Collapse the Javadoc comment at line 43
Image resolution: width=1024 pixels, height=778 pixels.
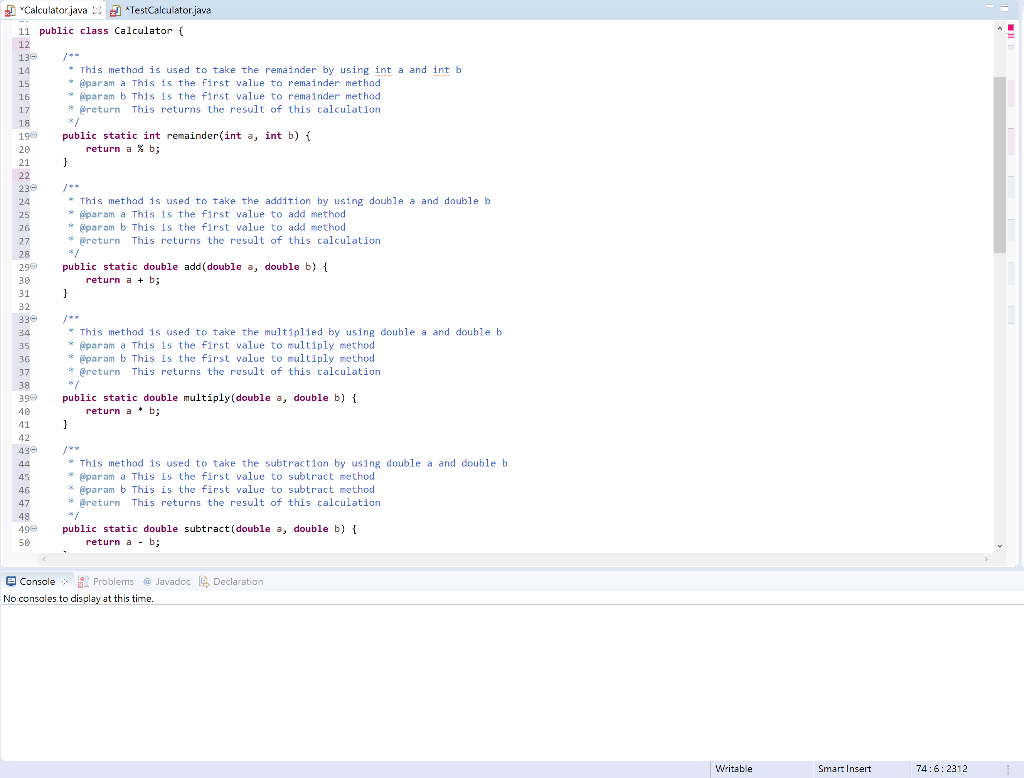[34, 449]
